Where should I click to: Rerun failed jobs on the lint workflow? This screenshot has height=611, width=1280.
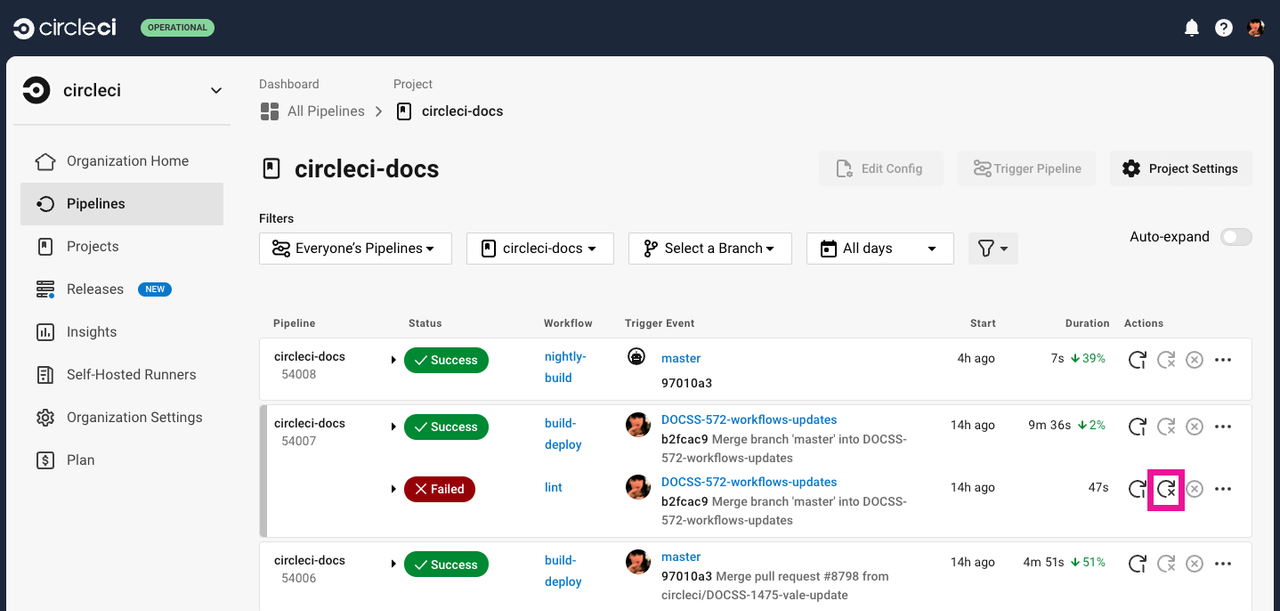(1166, 489)
